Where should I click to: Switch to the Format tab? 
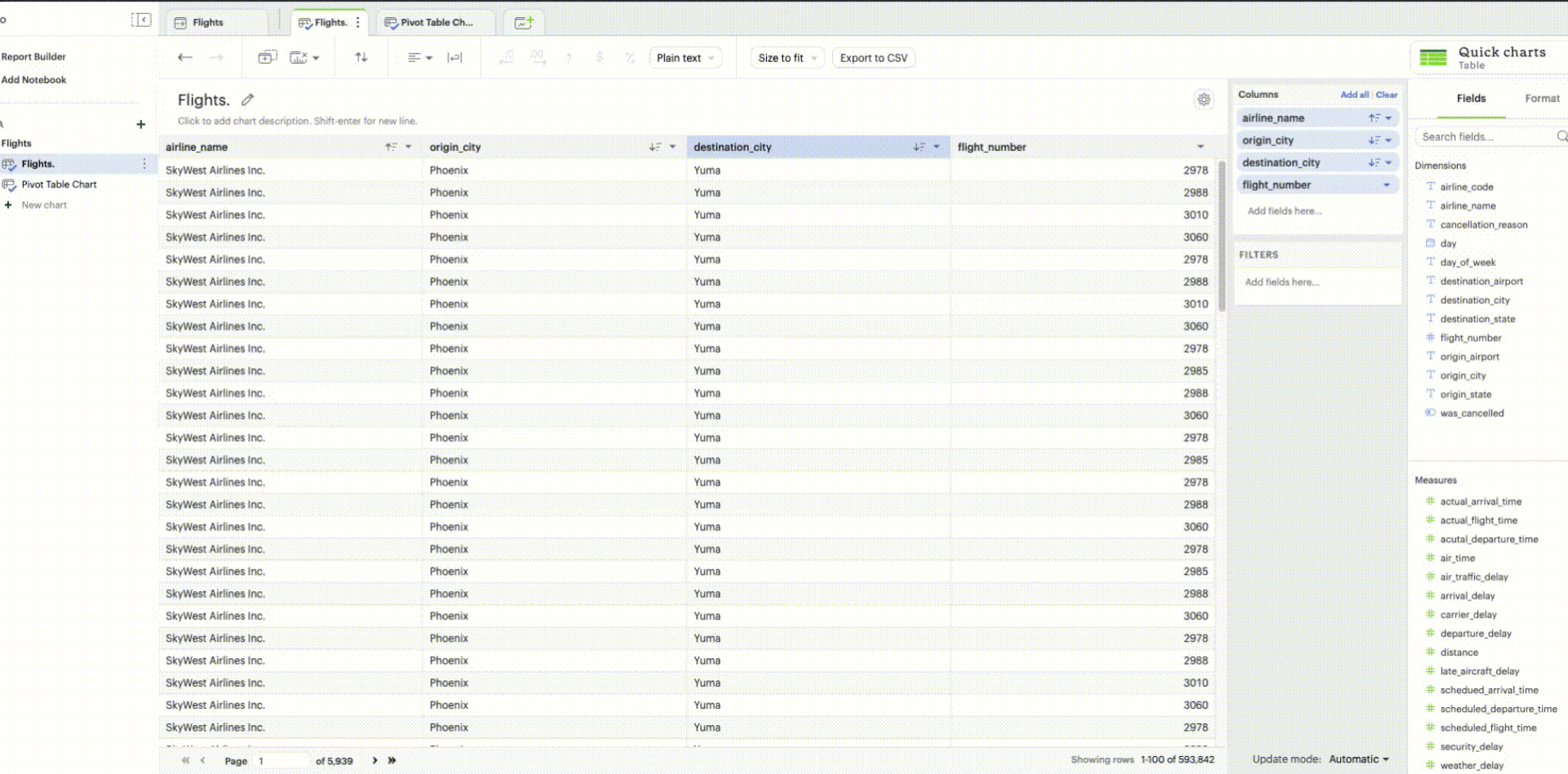[1542, 98]
